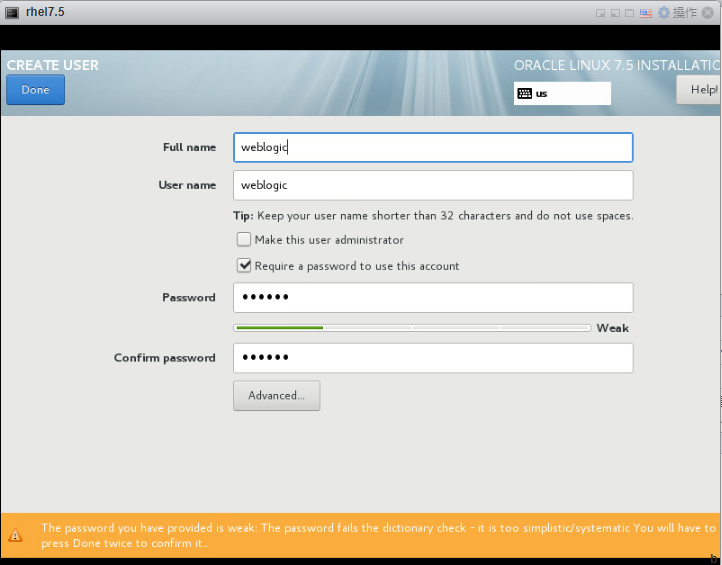Click the password strength bar
Image resolution: width=722 pixels, height=565 pixels.
(412, 328)
